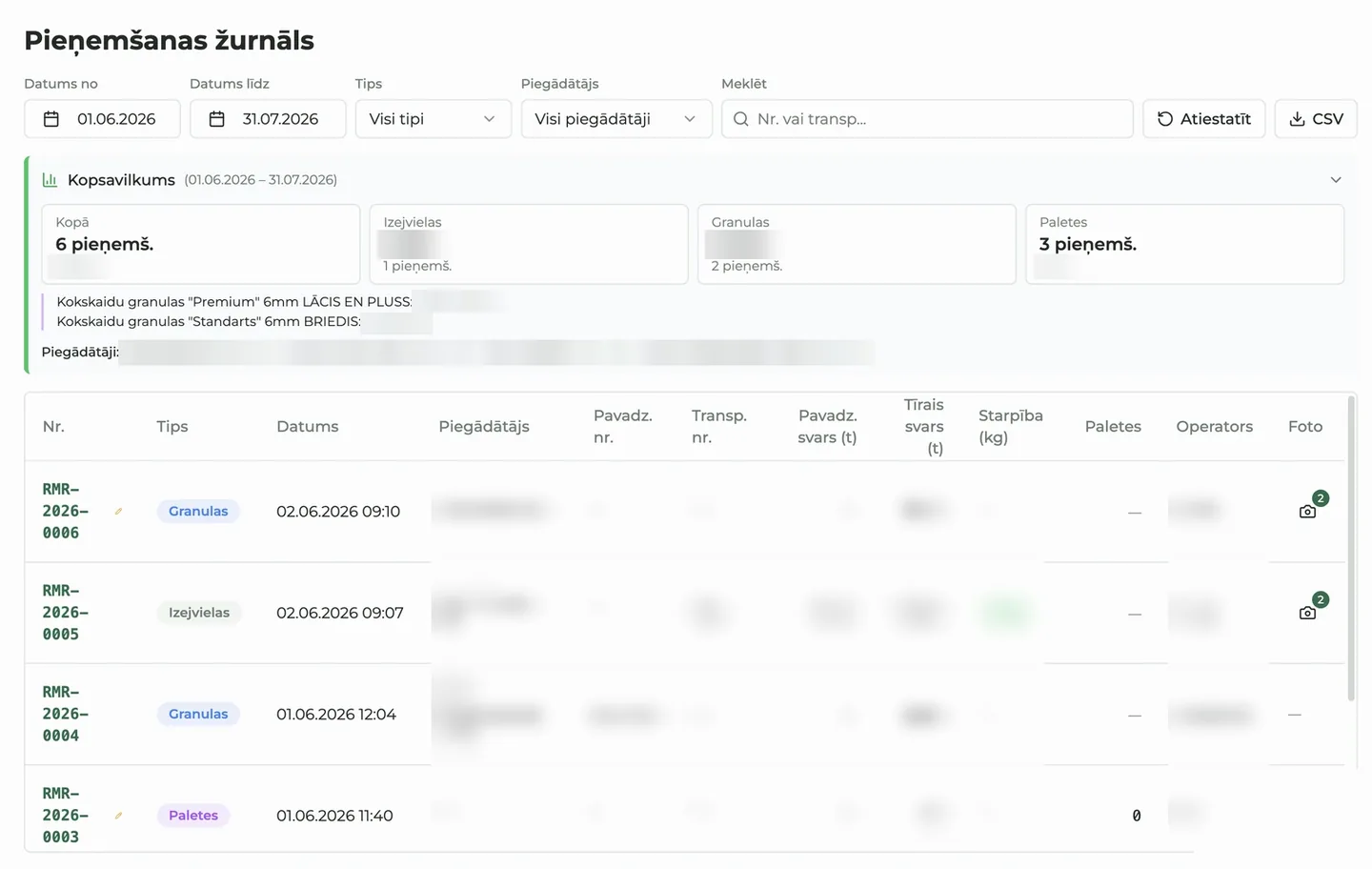This screenshot has height=869, width=1372.
Task: Click the search magnifier icon
Action: pos(740,119)
